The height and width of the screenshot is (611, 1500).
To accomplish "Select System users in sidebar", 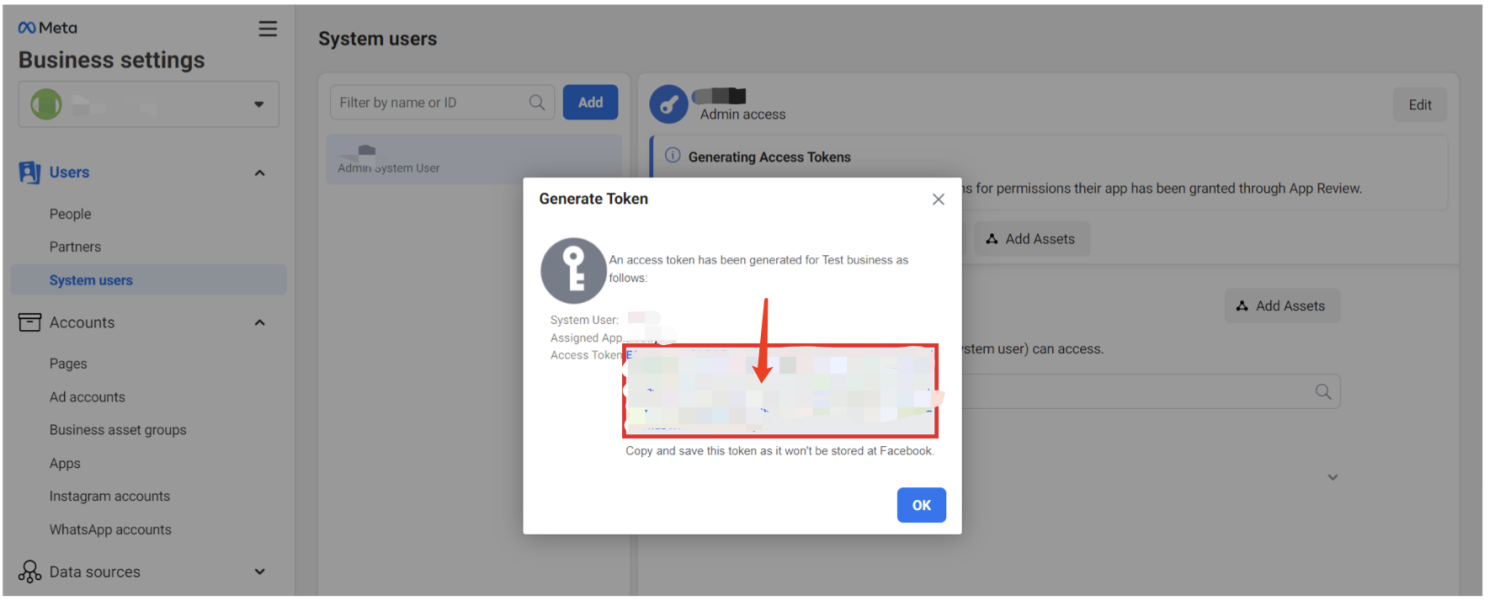I will click(91, 280).
